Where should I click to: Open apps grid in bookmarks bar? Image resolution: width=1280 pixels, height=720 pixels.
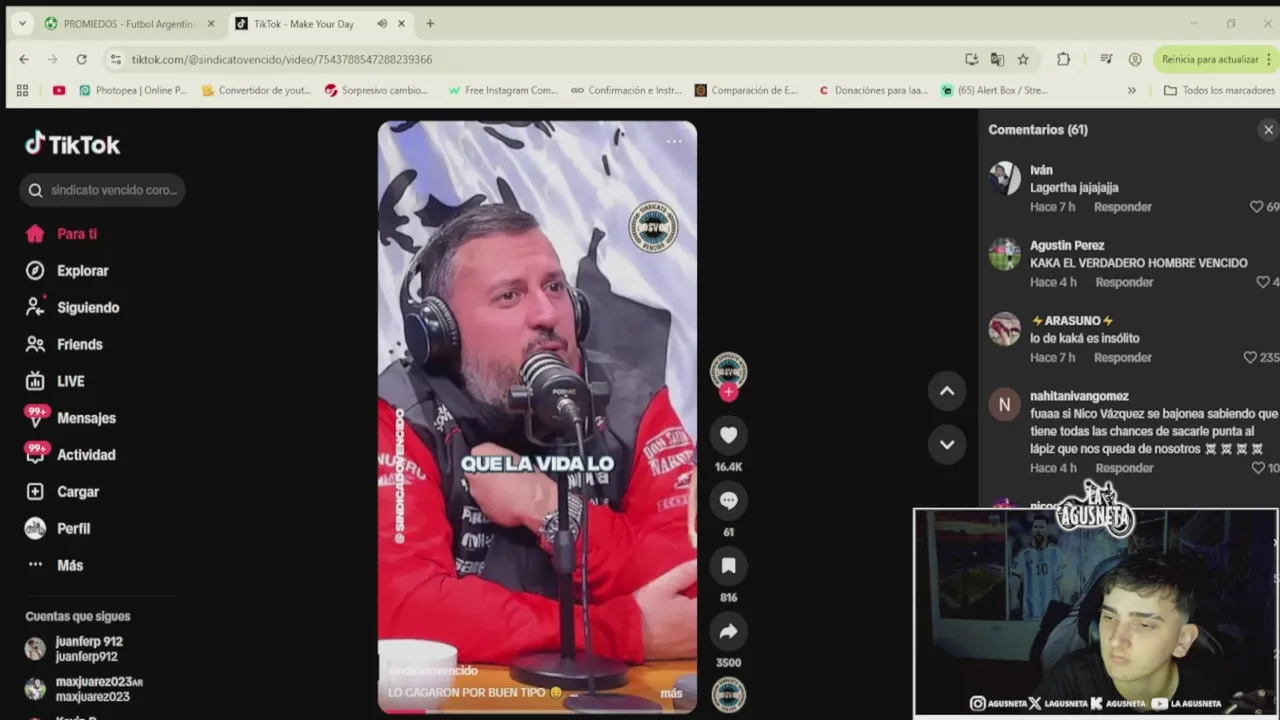click(23, 90)
